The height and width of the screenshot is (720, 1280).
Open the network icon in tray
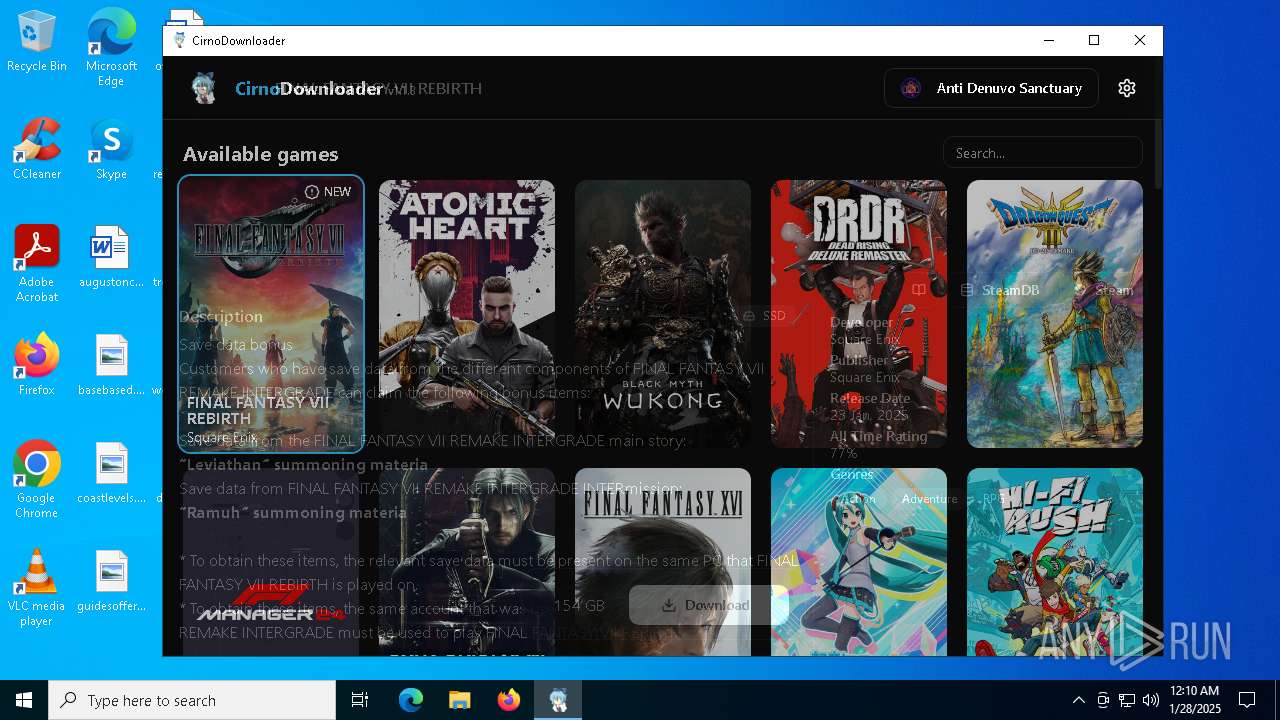[1127, 700]
